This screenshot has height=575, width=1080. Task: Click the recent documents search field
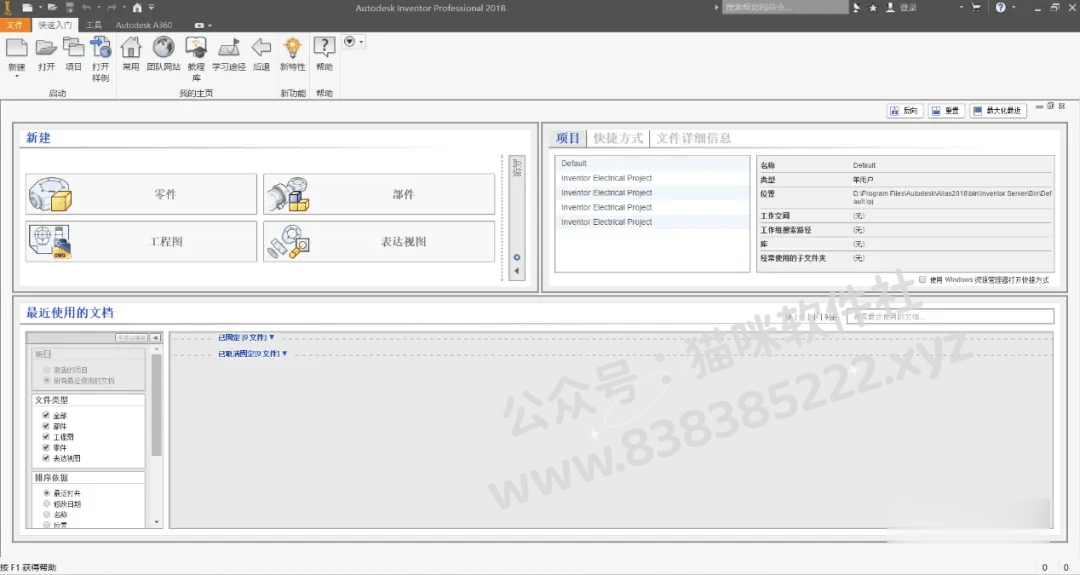point(950,316)
